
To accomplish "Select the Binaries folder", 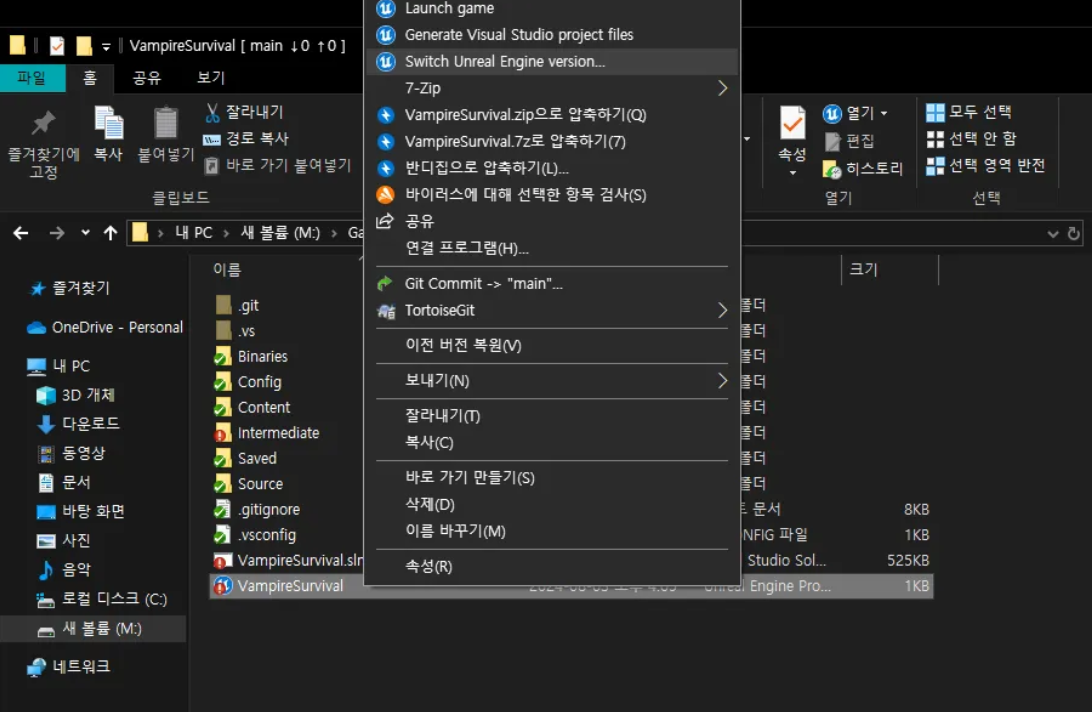I will click(251, 357).
